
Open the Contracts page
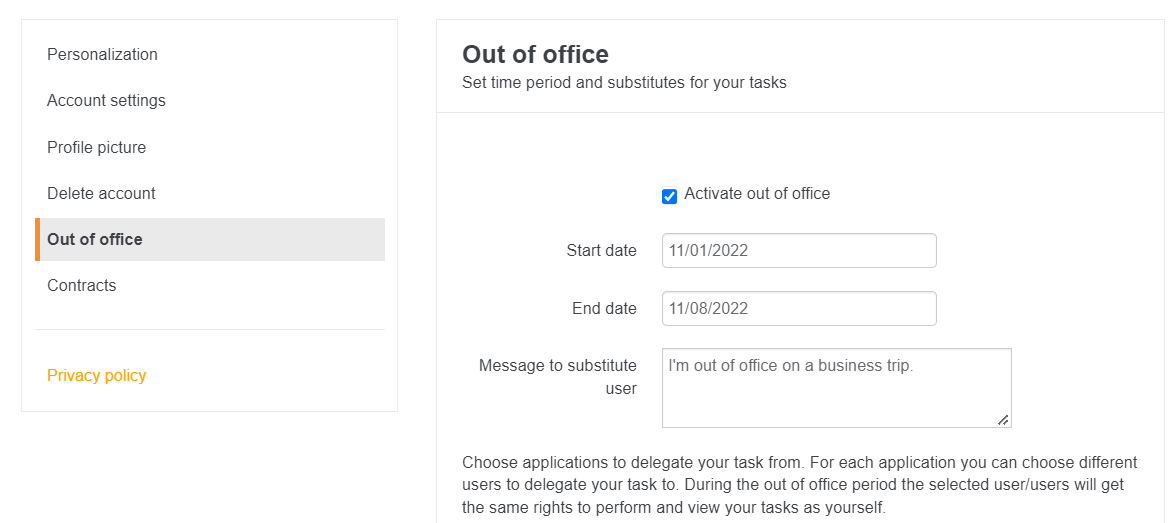click(81, 285)
